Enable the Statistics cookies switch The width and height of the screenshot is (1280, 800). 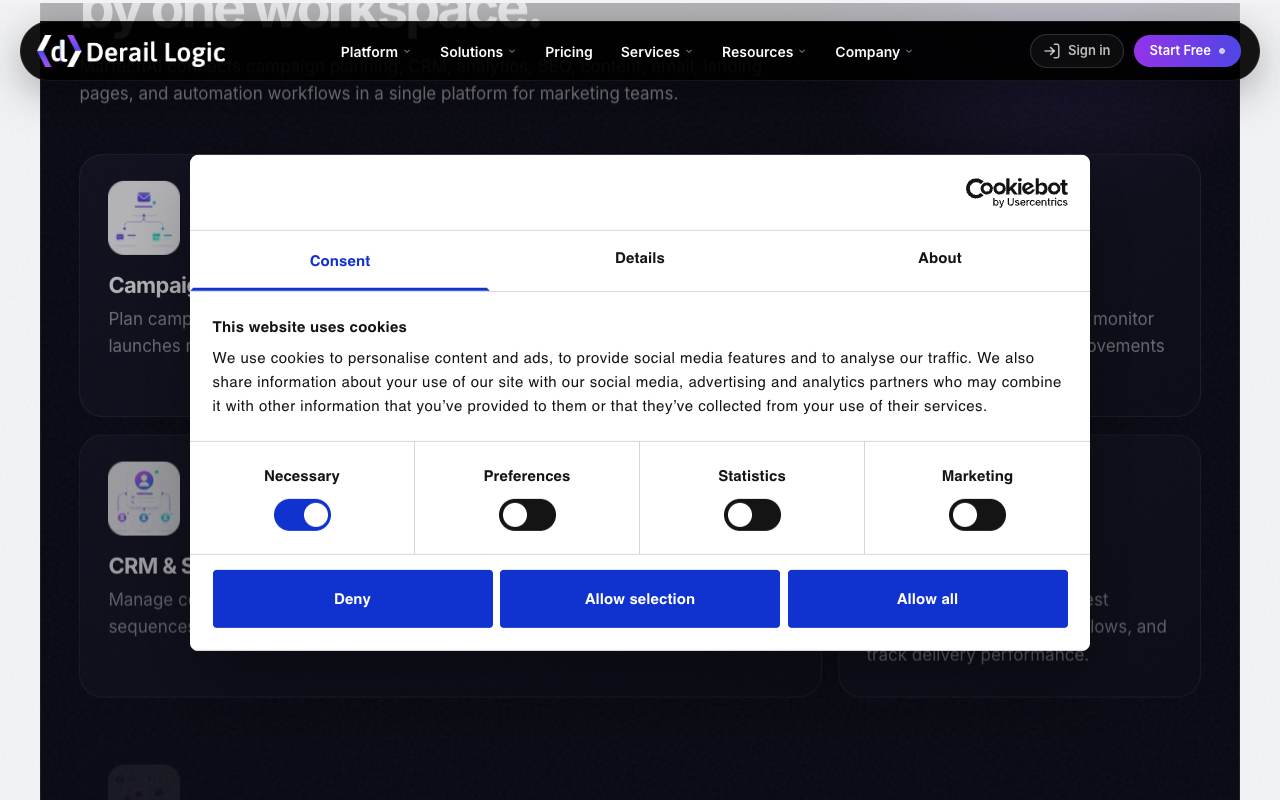coord(752,515)
